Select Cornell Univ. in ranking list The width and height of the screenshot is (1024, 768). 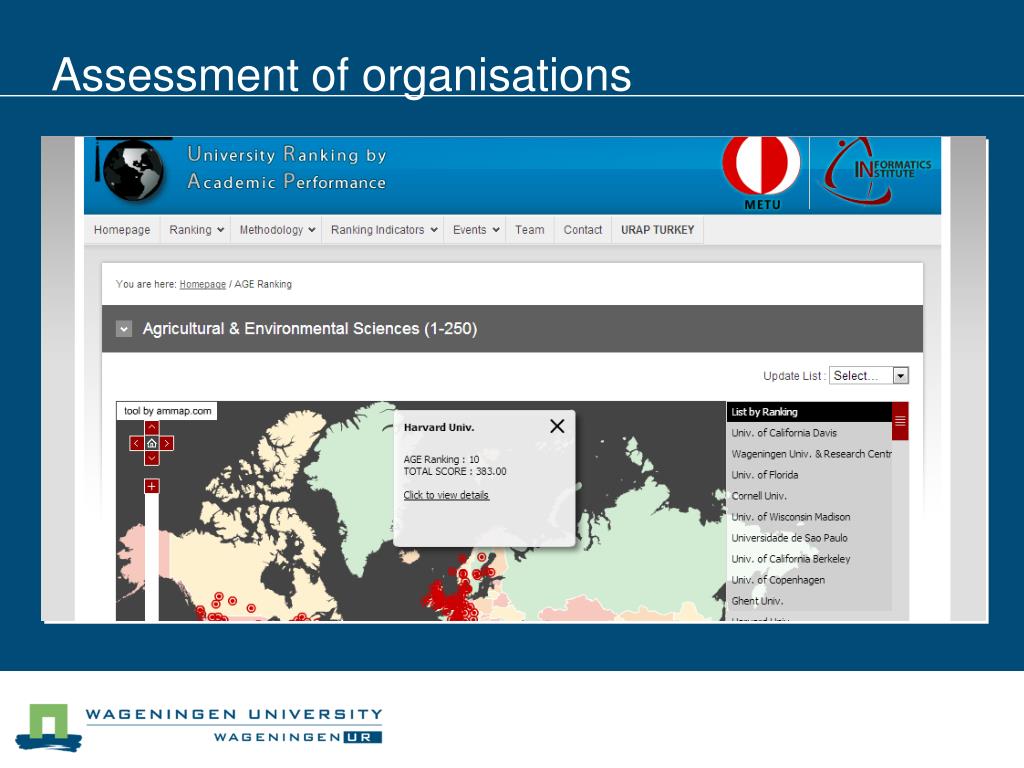coord(809,496)
